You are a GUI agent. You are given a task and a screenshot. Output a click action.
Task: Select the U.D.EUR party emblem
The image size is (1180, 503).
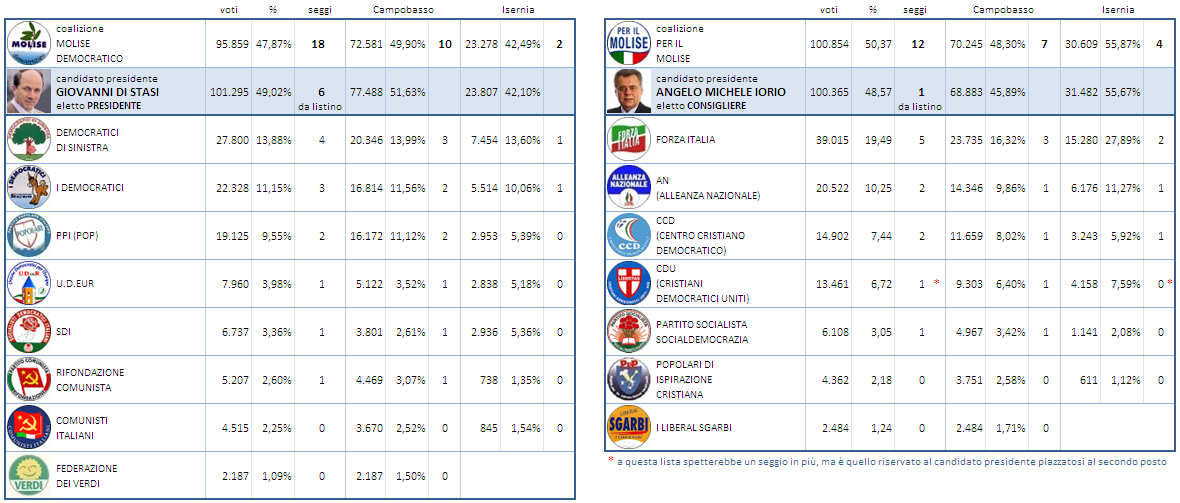pos(29,284)
